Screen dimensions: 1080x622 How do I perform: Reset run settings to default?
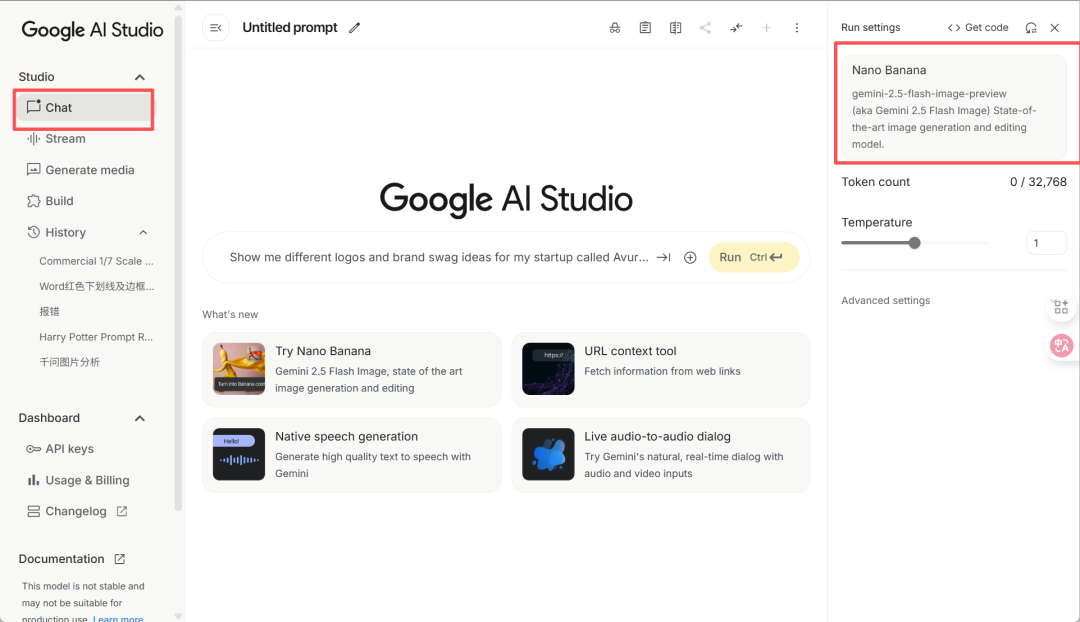point(1031,28)
